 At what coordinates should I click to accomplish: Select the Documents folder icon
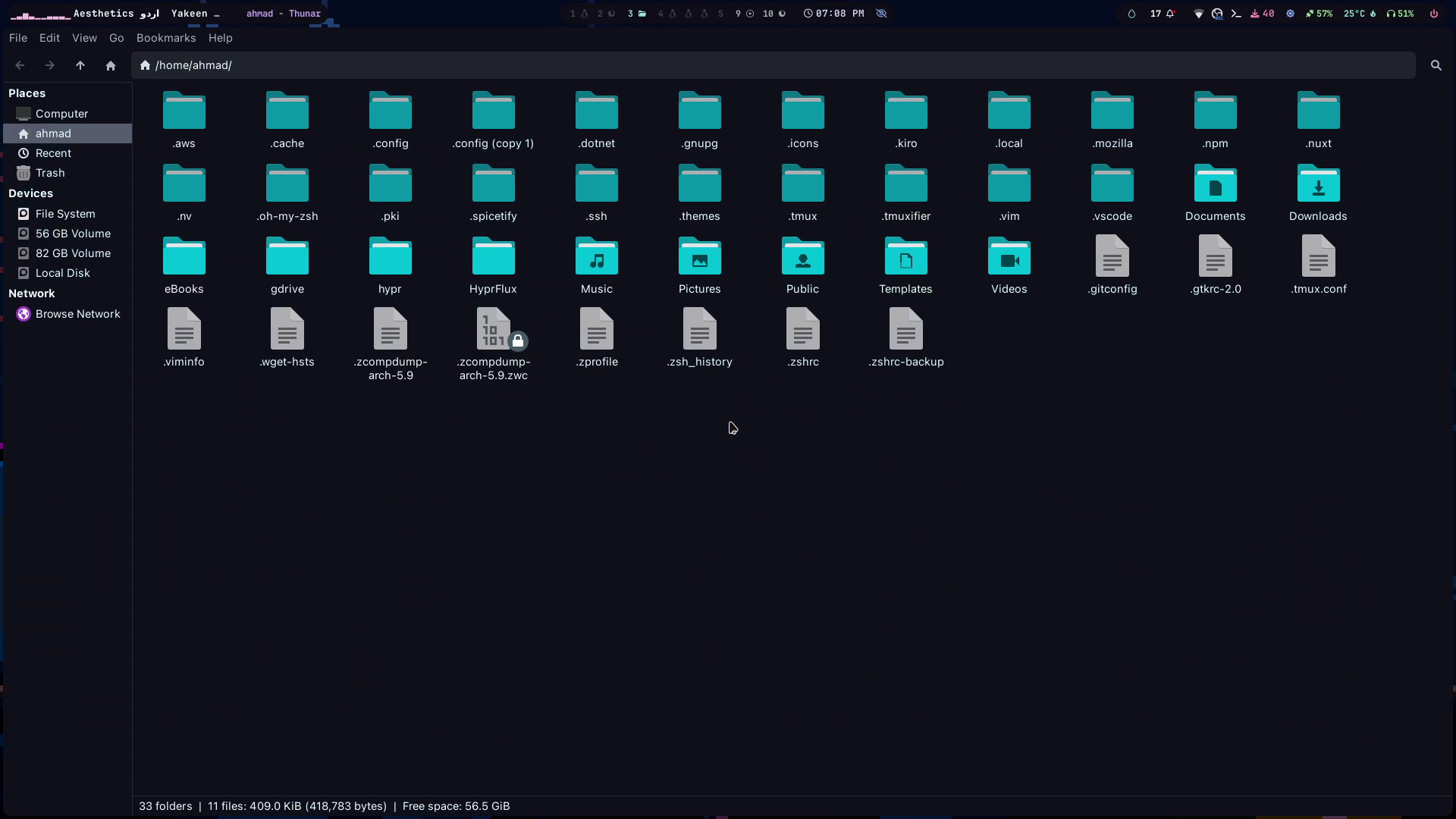click(1215, 184)
